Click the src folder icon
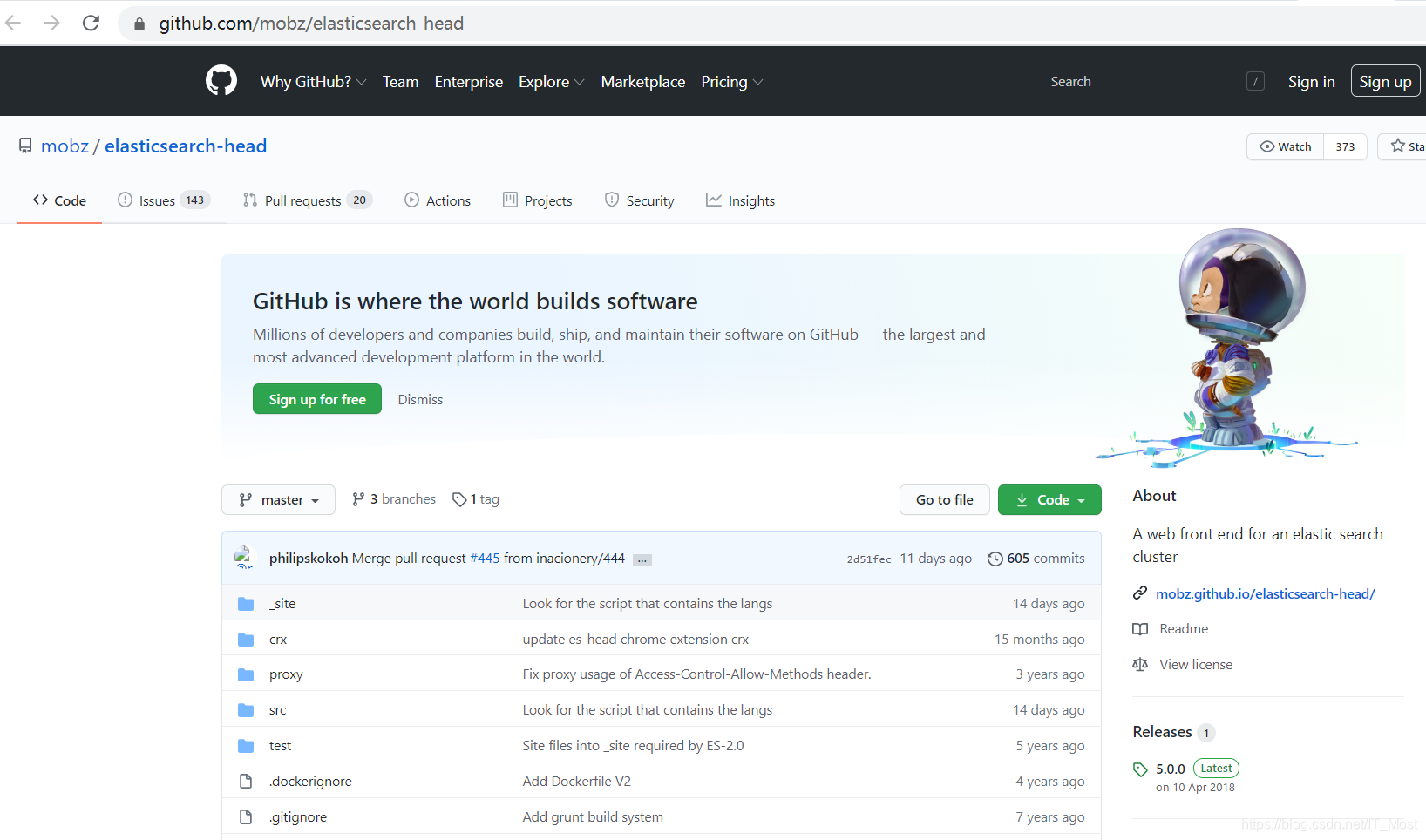 click(x=246, y=710)
